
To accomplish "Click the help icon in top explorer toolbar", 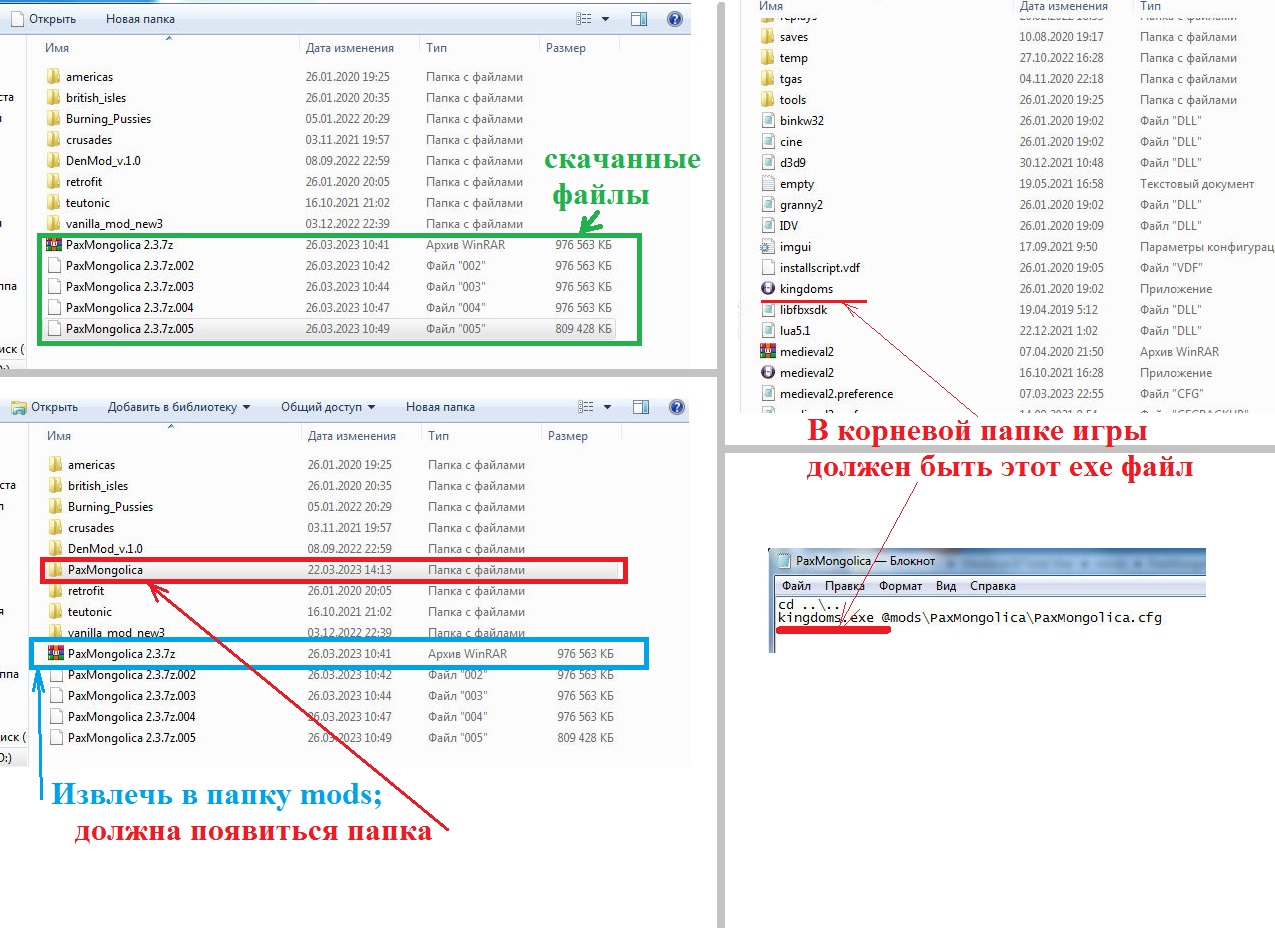I will (x=675, y=19).
